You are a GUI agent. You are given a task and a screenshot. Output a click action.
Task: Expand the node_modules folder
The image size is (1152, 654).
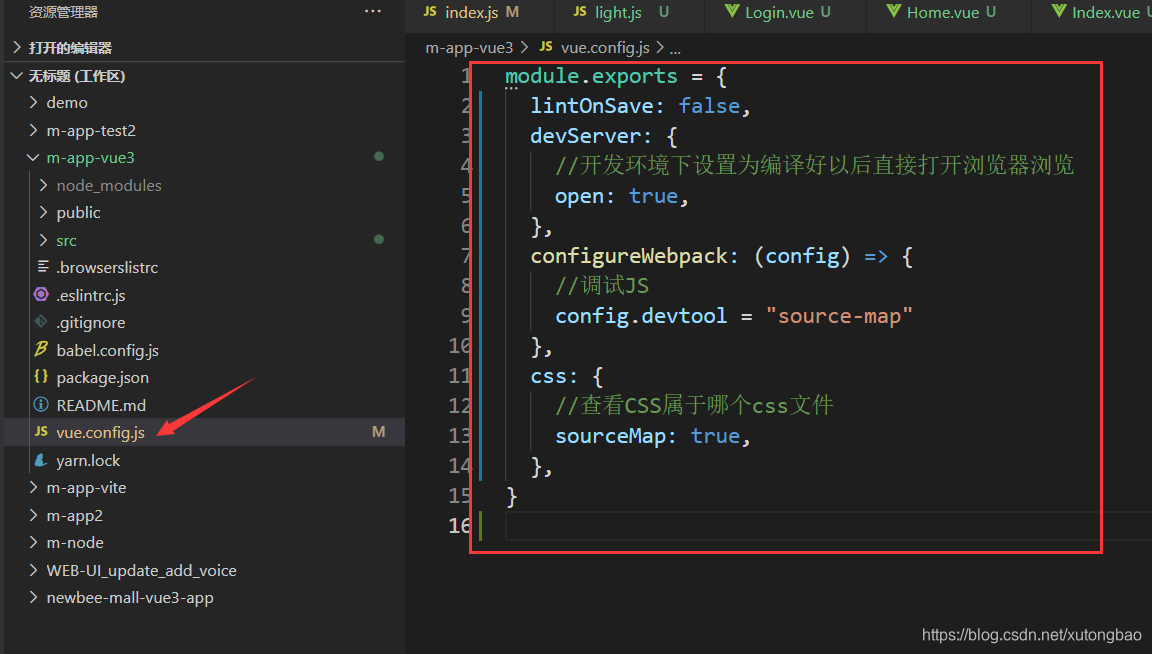[43, 185]
